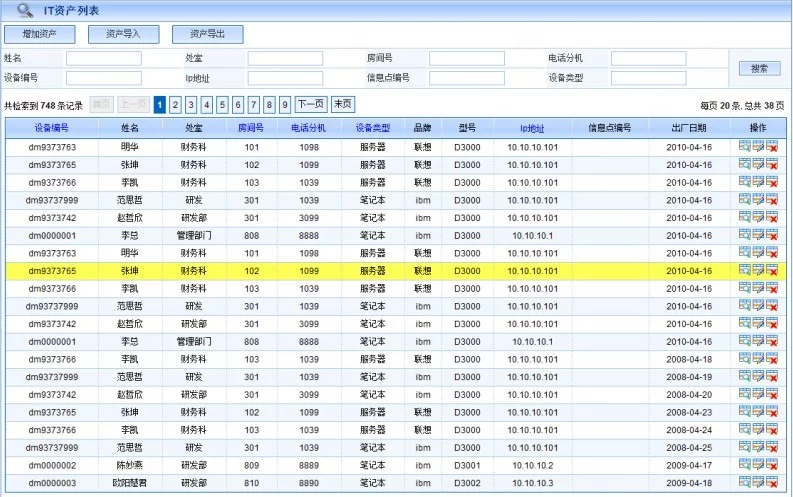
Task: Open view icon for the 2009-04-18 row
Action: (x=746, y=482)
